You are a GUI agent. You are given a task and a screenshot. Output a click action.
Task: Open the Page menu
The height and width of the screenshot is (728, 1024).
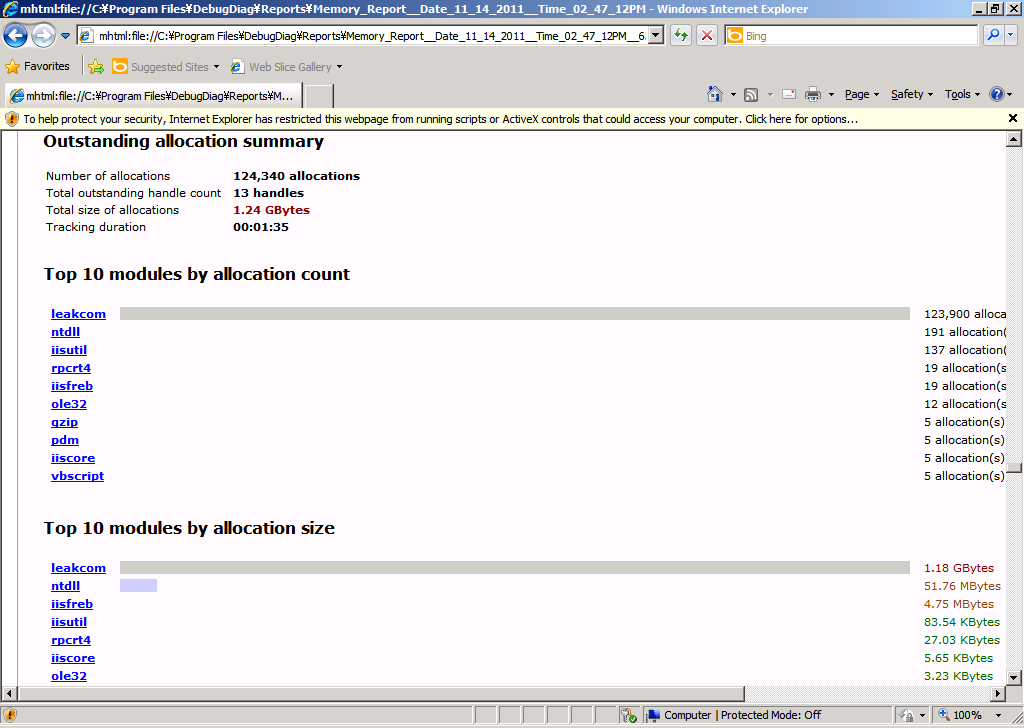pos(861,94)
